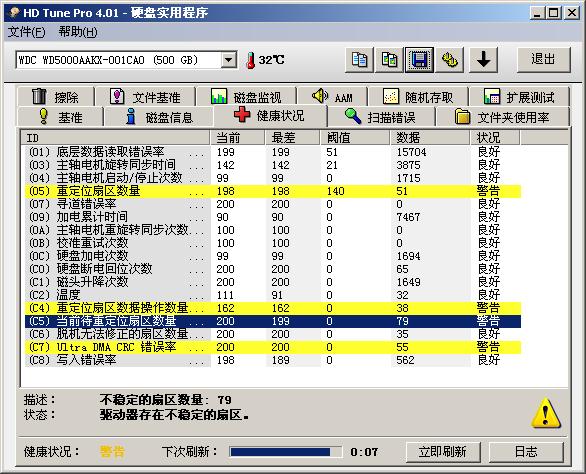Select row (C7) Ultra DMA CRC 错误率
Viewport: 586px width, 474px height.
pos(273,347)
